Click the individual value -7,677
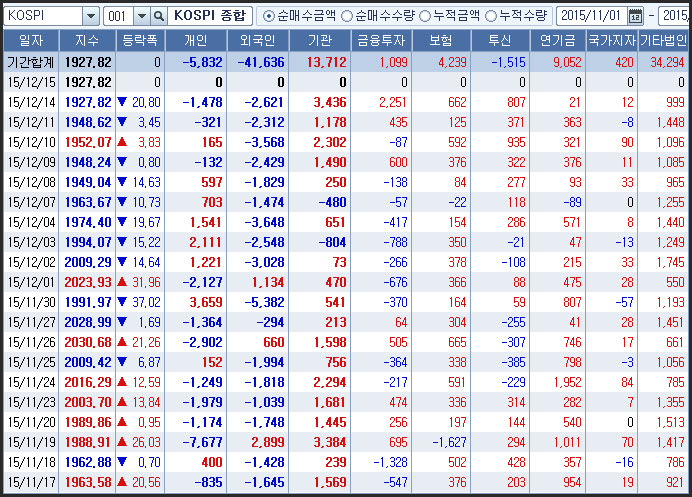The width and height of the screenshot is (692, 497). 202,442
